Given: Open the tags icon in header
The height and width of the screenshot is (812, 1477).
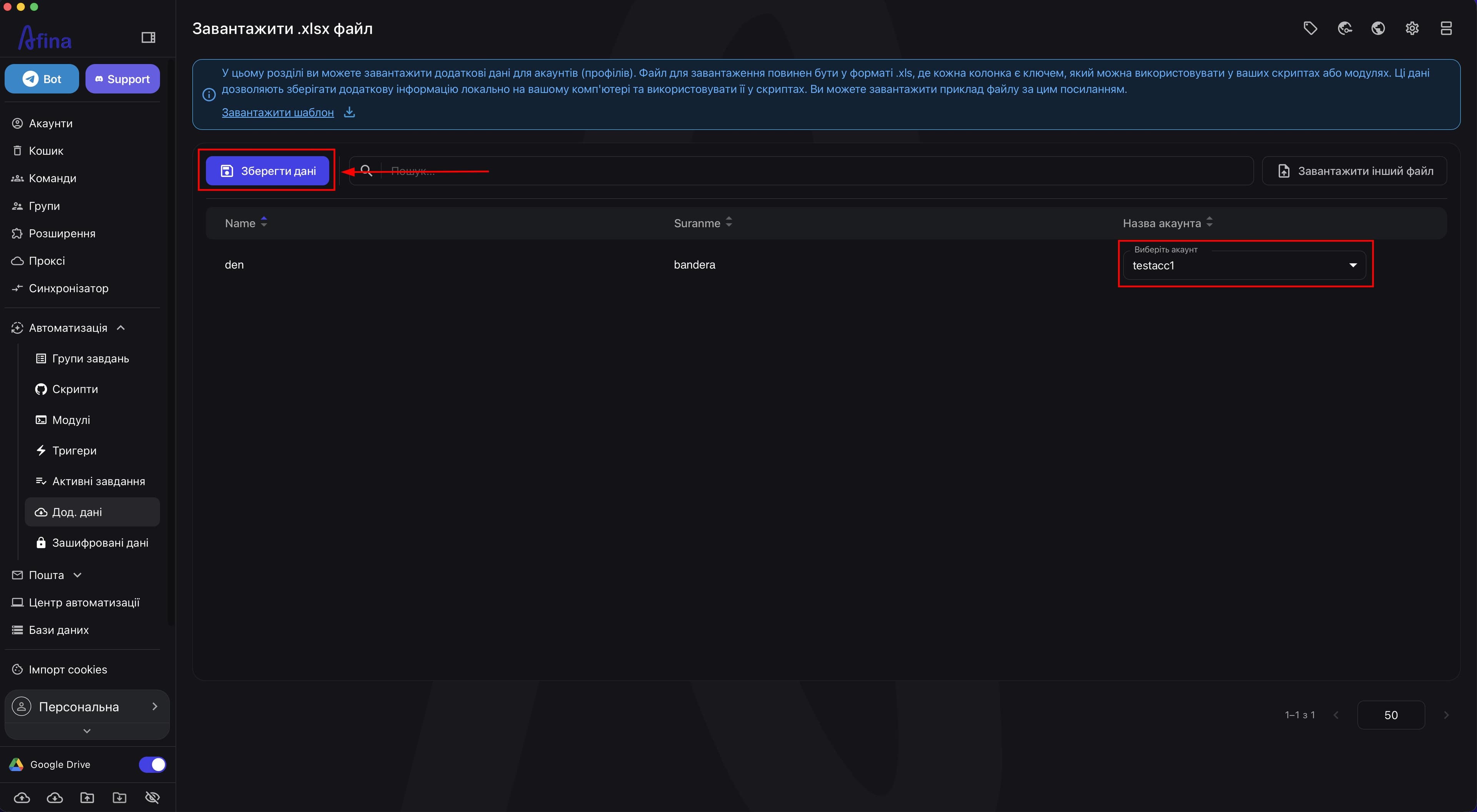Looking at the screenshot, I should coord(1310,28).
